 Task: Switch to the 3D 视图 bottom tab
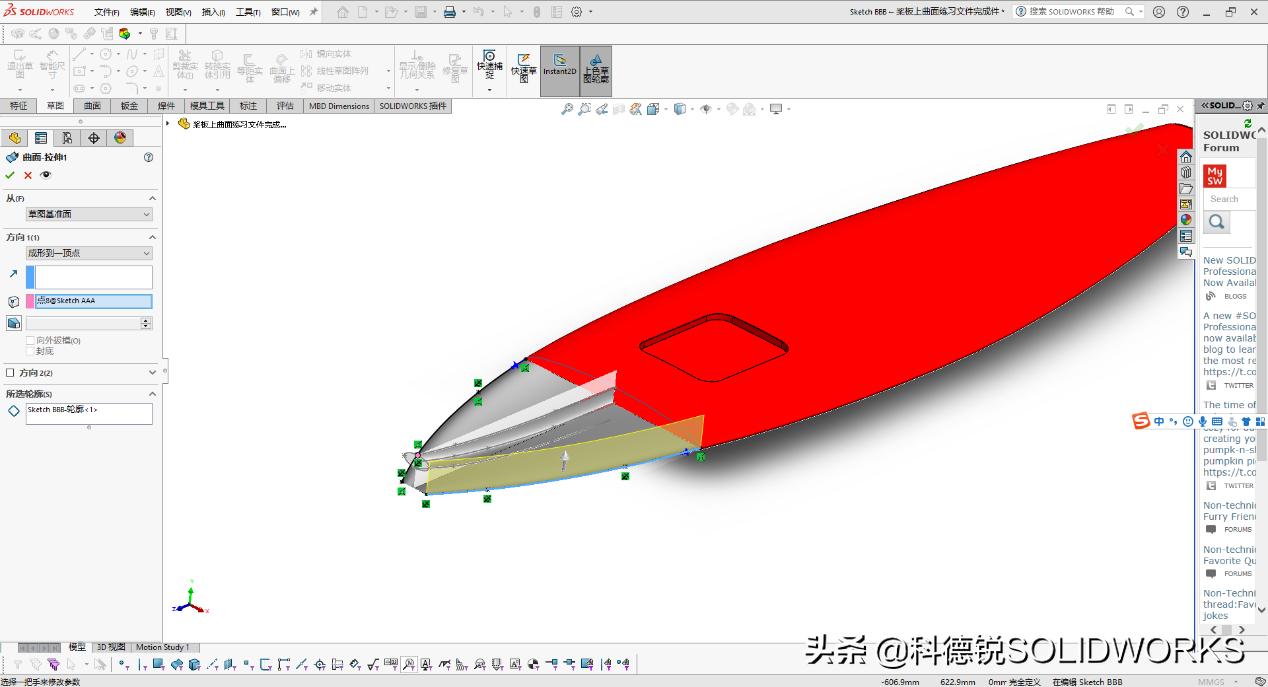(111, 647)
